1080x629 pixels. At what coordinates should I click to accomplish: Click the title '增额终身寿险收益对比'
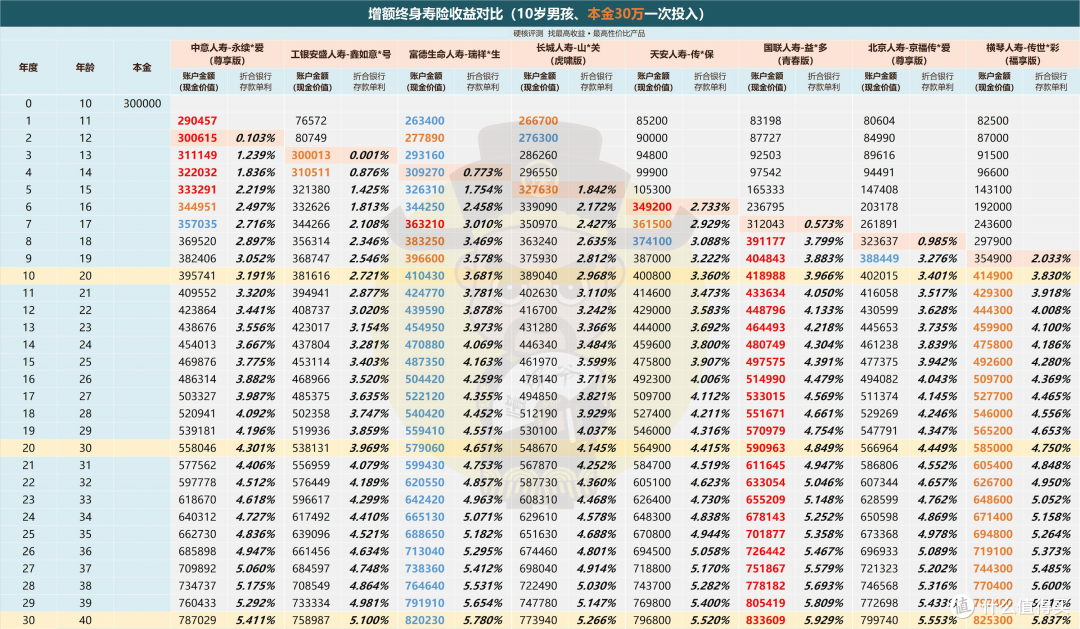point(434,14)
